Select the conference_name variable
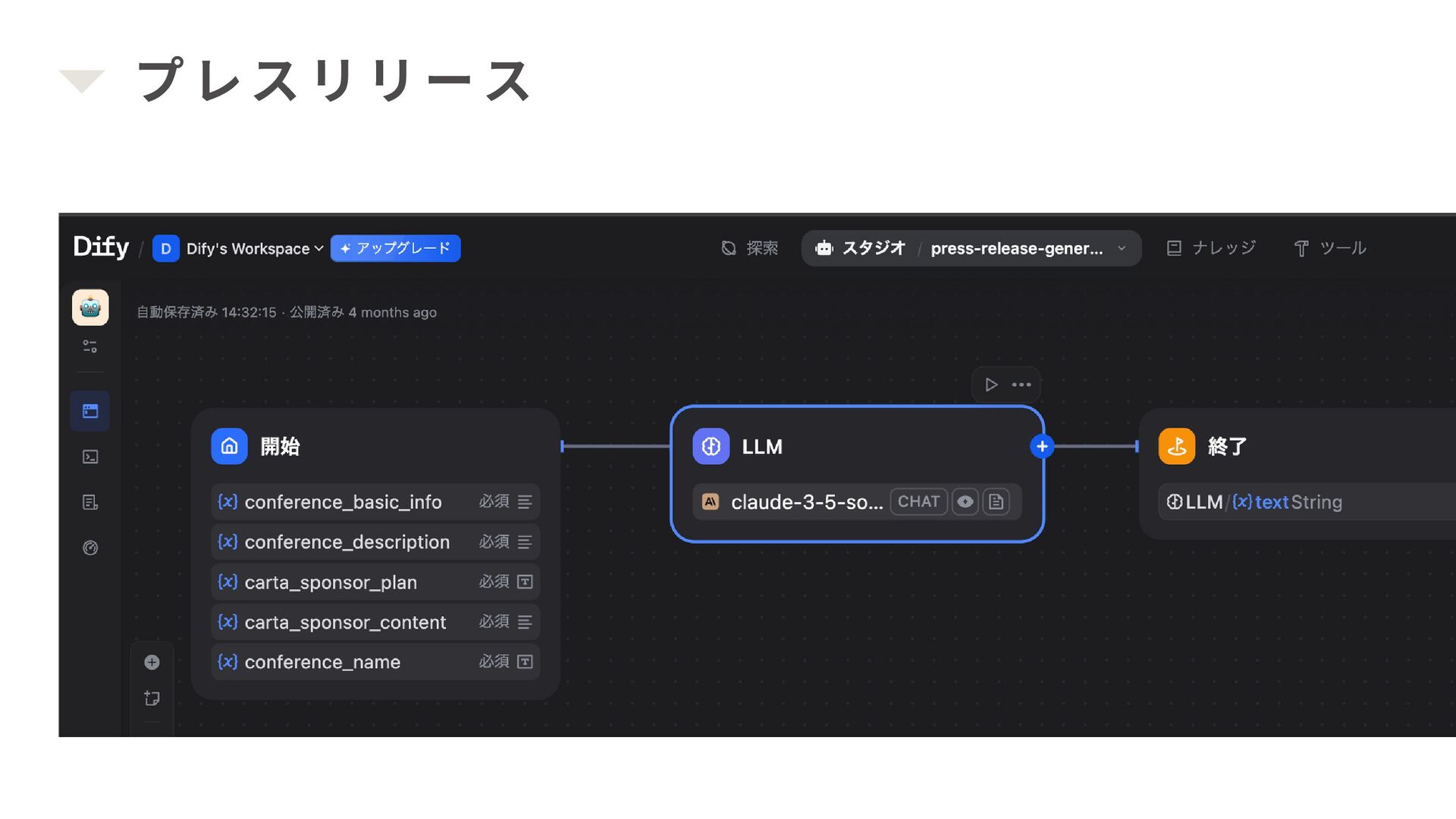Screen dimensions: 1456x819 point(375,662)
